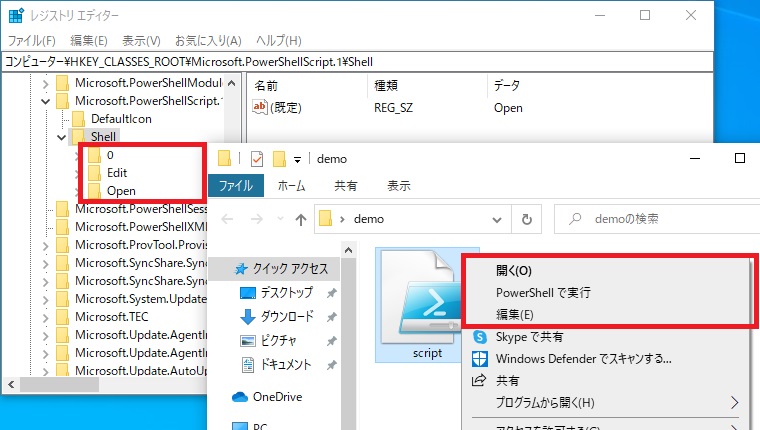Select the Shell registry key

pyautogui.click(x=103, y=137)
